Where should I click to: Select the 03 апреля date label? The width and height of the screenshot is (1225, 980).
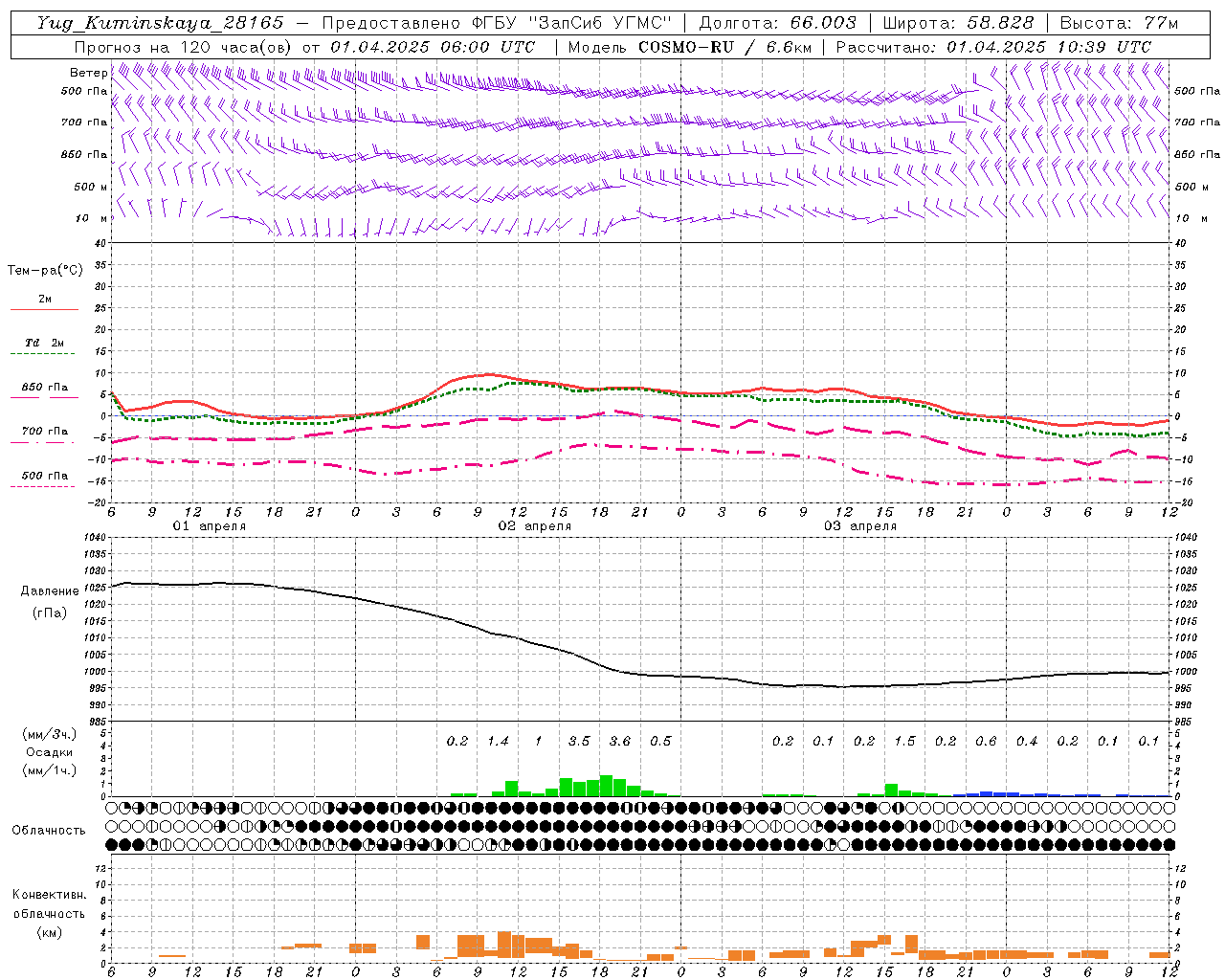click(x=859, y=526)
